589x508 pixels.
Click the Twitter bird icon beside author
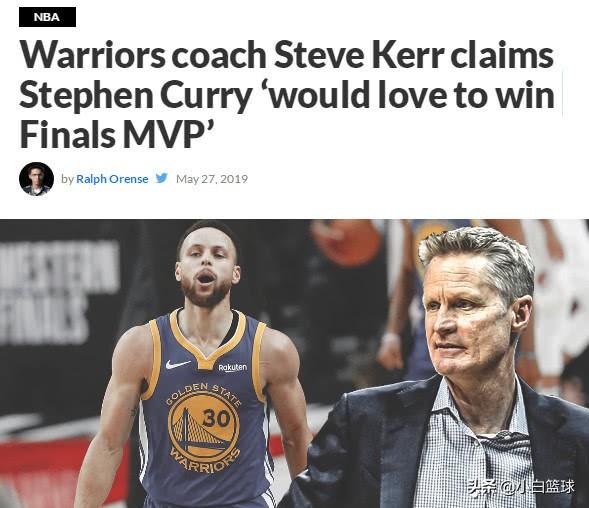click(162, 178)
